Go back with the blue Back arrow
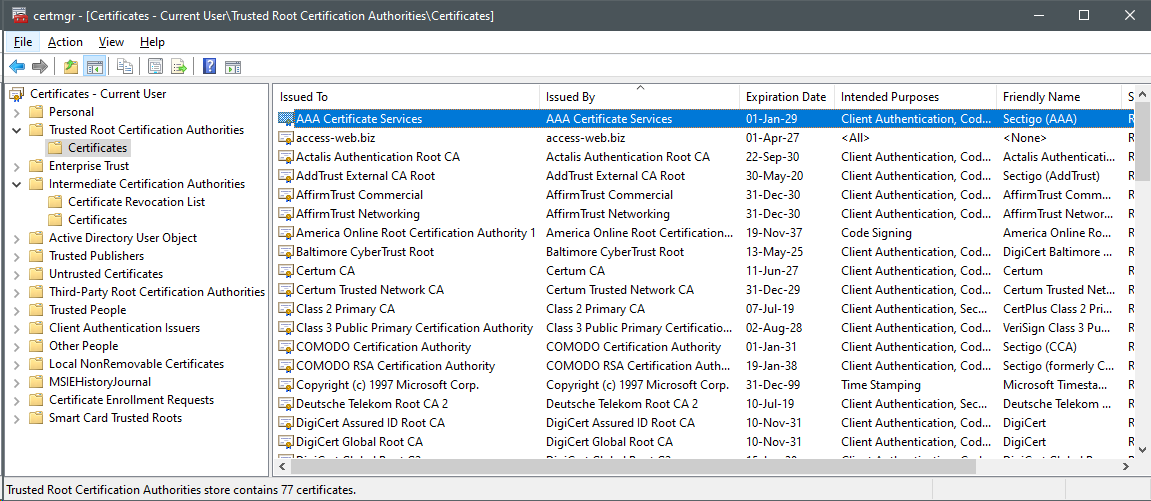The width and height of the screenshot is (1151, 501). click(16, 67)
